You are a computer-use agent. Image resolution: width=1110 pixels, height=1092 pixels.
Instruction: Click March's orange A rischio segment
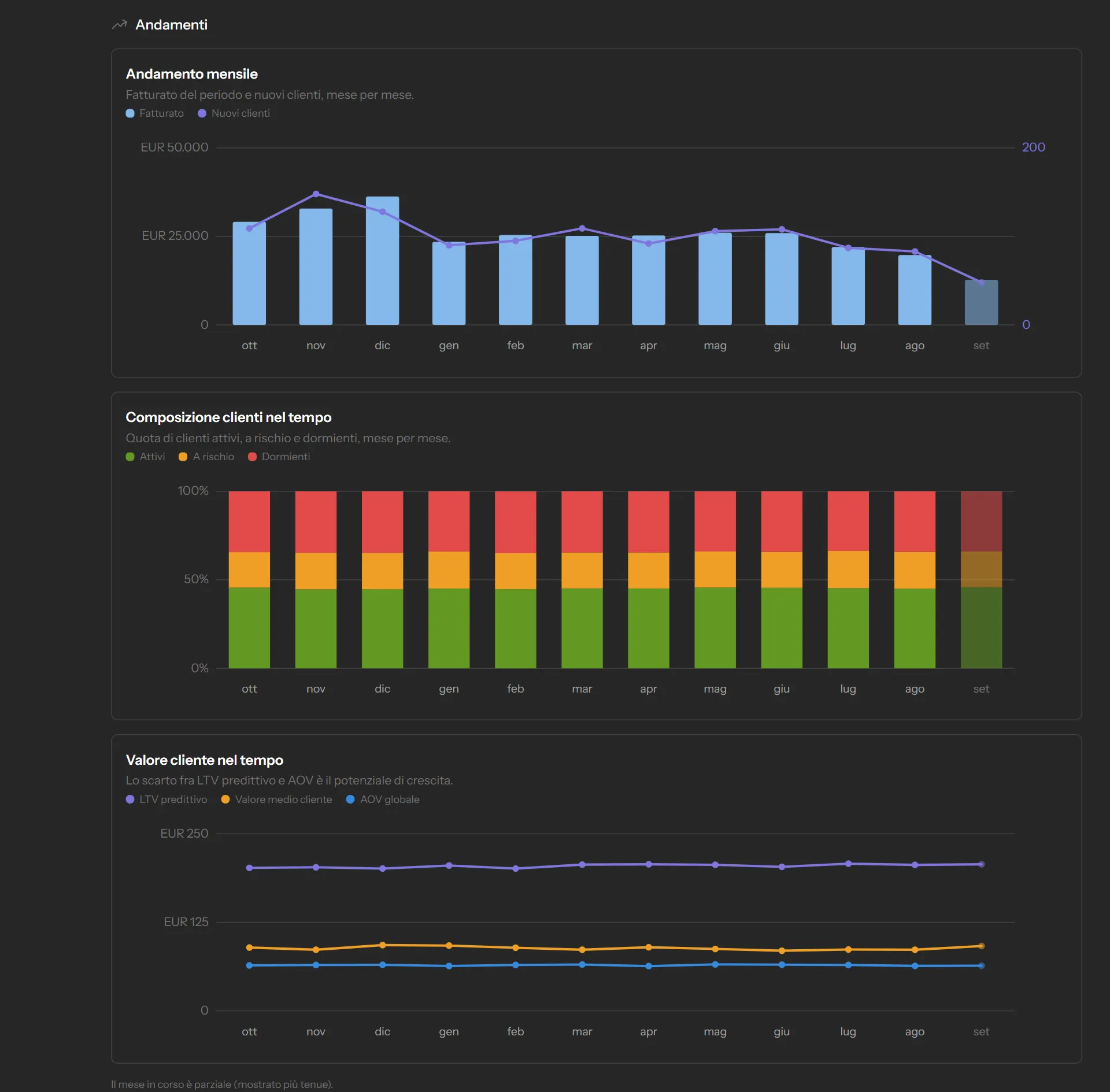pos(582,571)
